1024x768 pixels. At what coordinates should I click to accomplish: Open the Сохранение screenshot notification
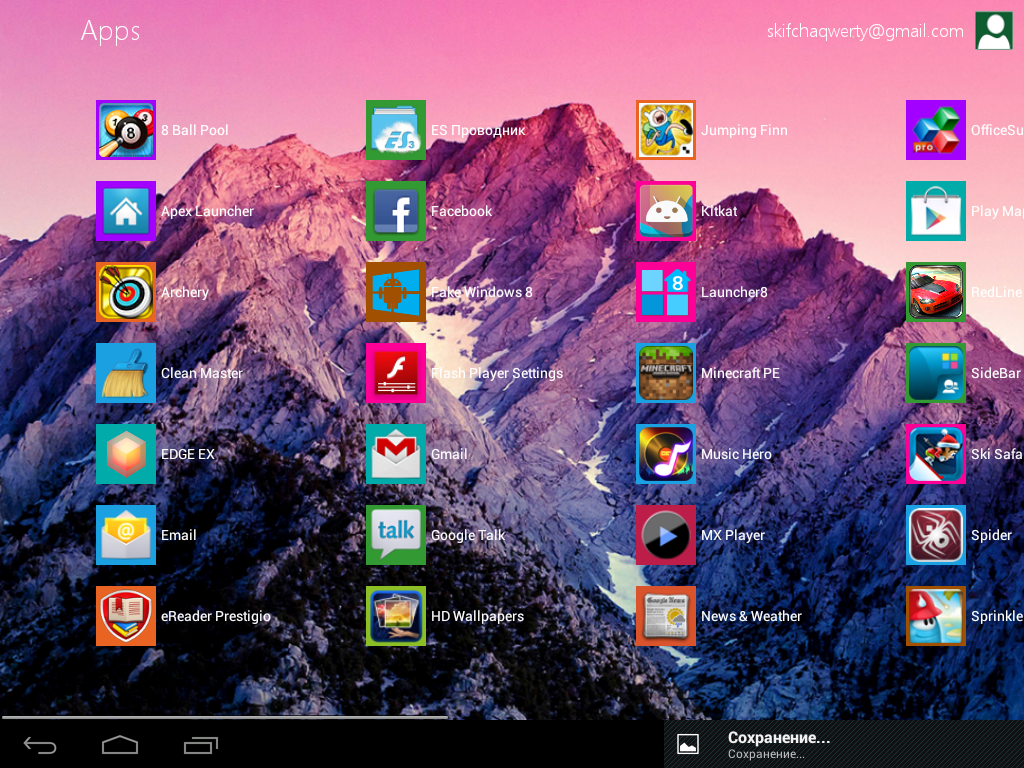[x=844, y=744]
